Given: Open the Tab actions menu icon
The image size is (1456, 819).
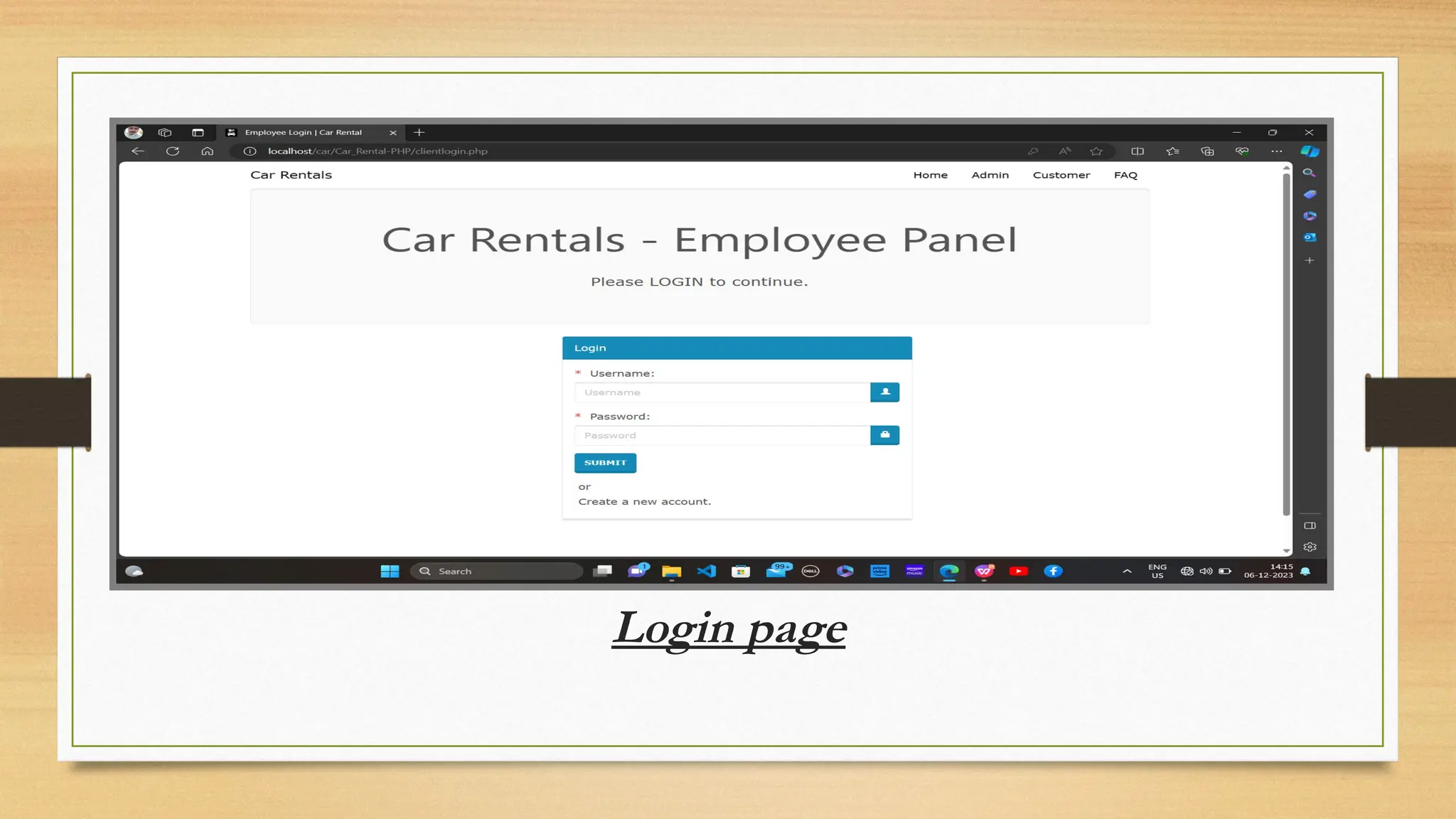Looking at the screenshot, I should (198, 132).
